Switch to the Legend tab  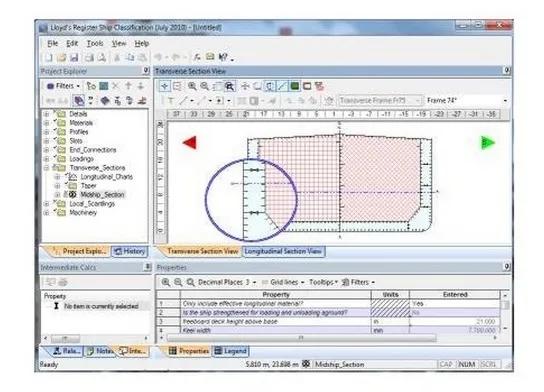pos(231,351)
